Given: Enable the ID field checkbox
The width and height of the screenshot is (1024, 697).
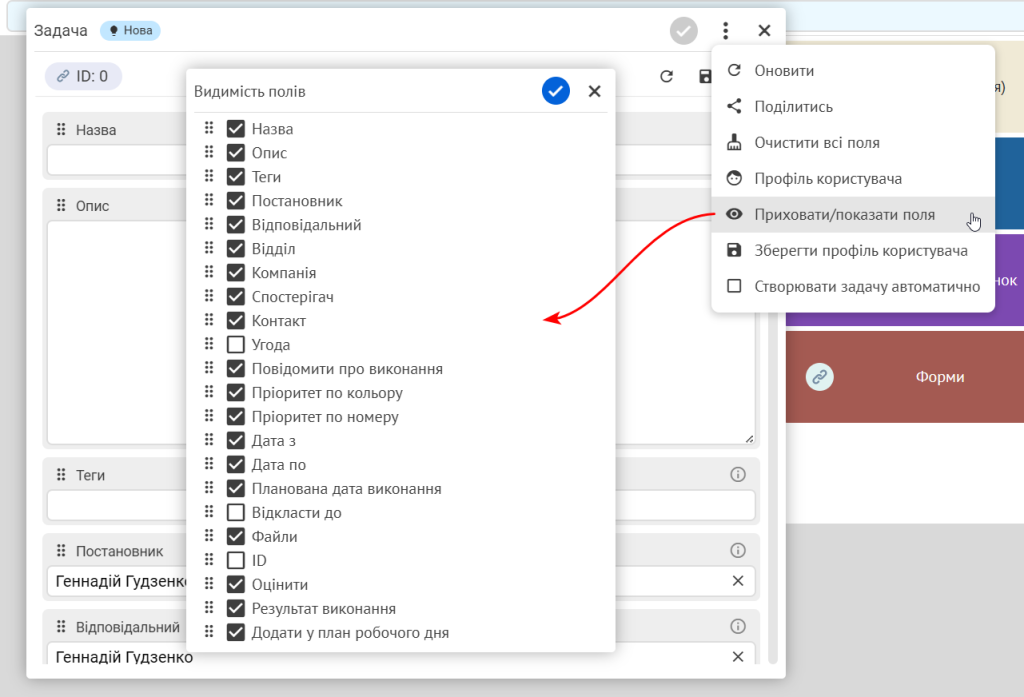Looking at the screenshot, I should (x=236, y=560).
